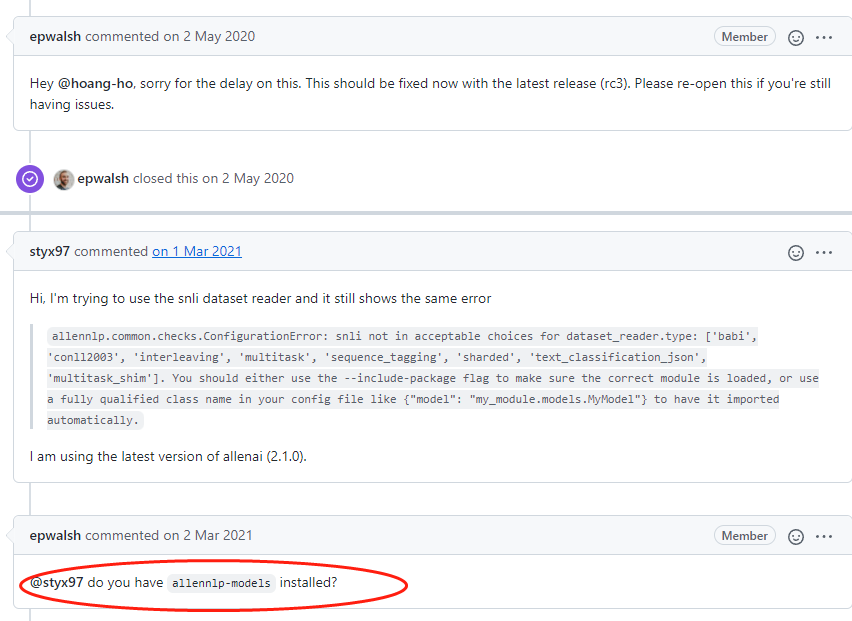Click the epwalsh username on the first comment
The height and width of the screenshot is (621, 852).
click(x=55, y=36)
